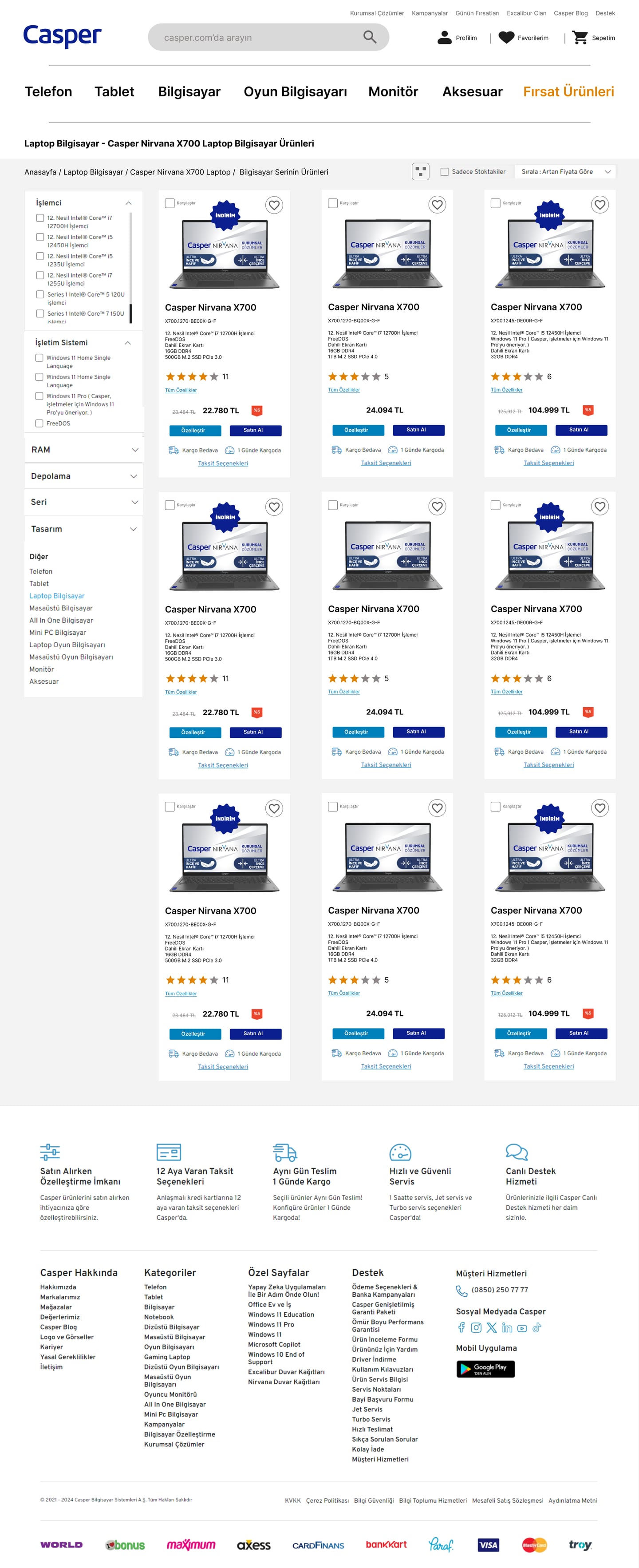Check the Windows 11 Pro operating system filter
The width and height of the screenshot is (639, 1568).
[x=39, y=396]
